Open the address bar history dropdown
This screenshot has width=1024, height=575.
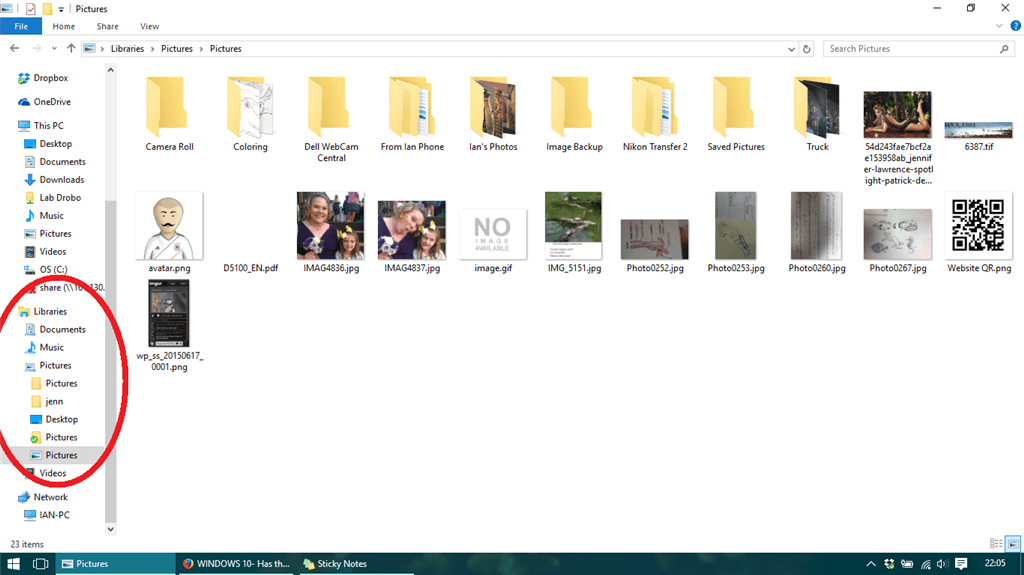pos(793,48)
